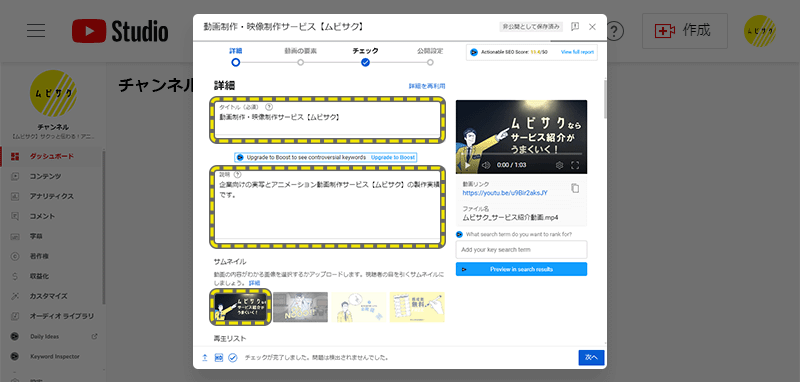Click the help icon next to タイトル label

pyautogui.click(x=269, y=107)
